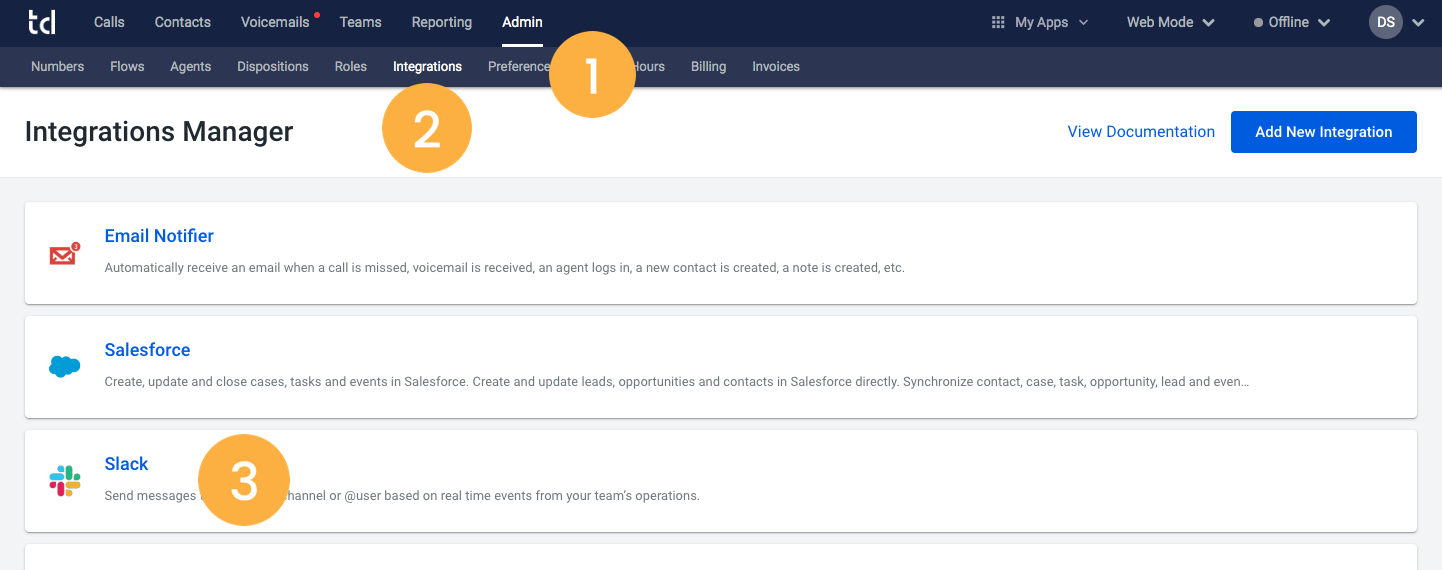Open the Salesforce integration title
1442x570 pixels.
pyautogui.click(x=147, y=350)
